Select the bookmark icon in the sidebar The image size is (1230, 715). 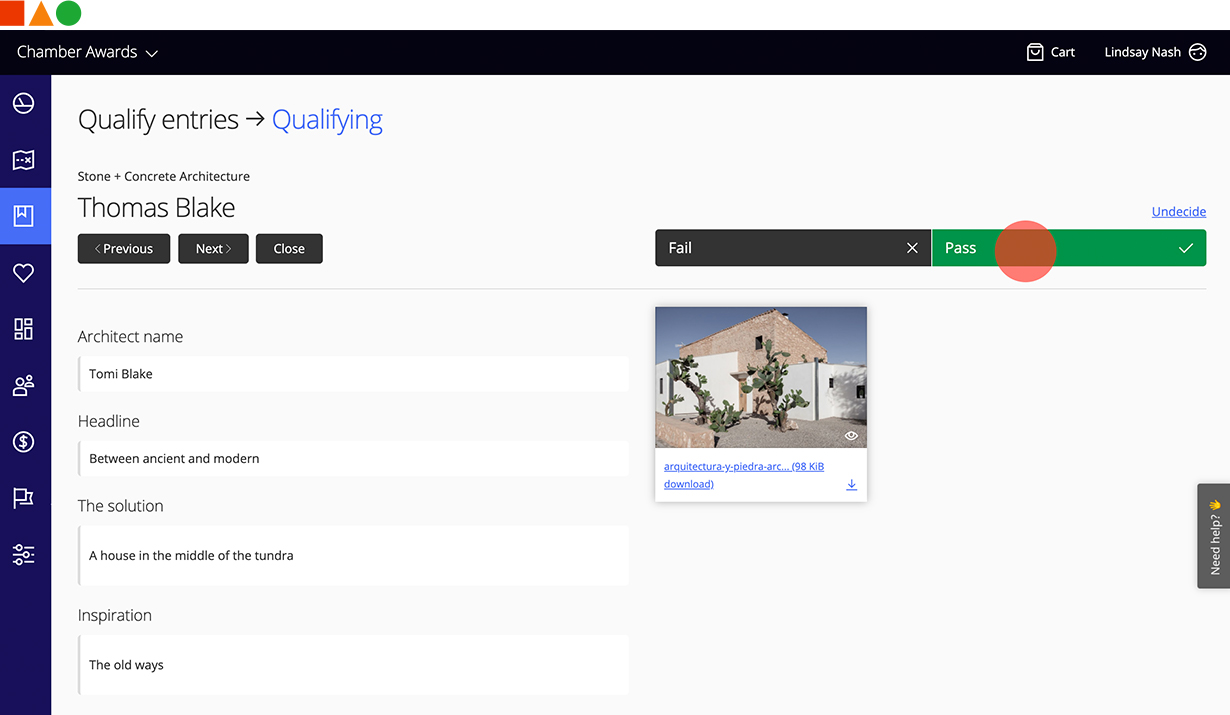pos(23,215)
